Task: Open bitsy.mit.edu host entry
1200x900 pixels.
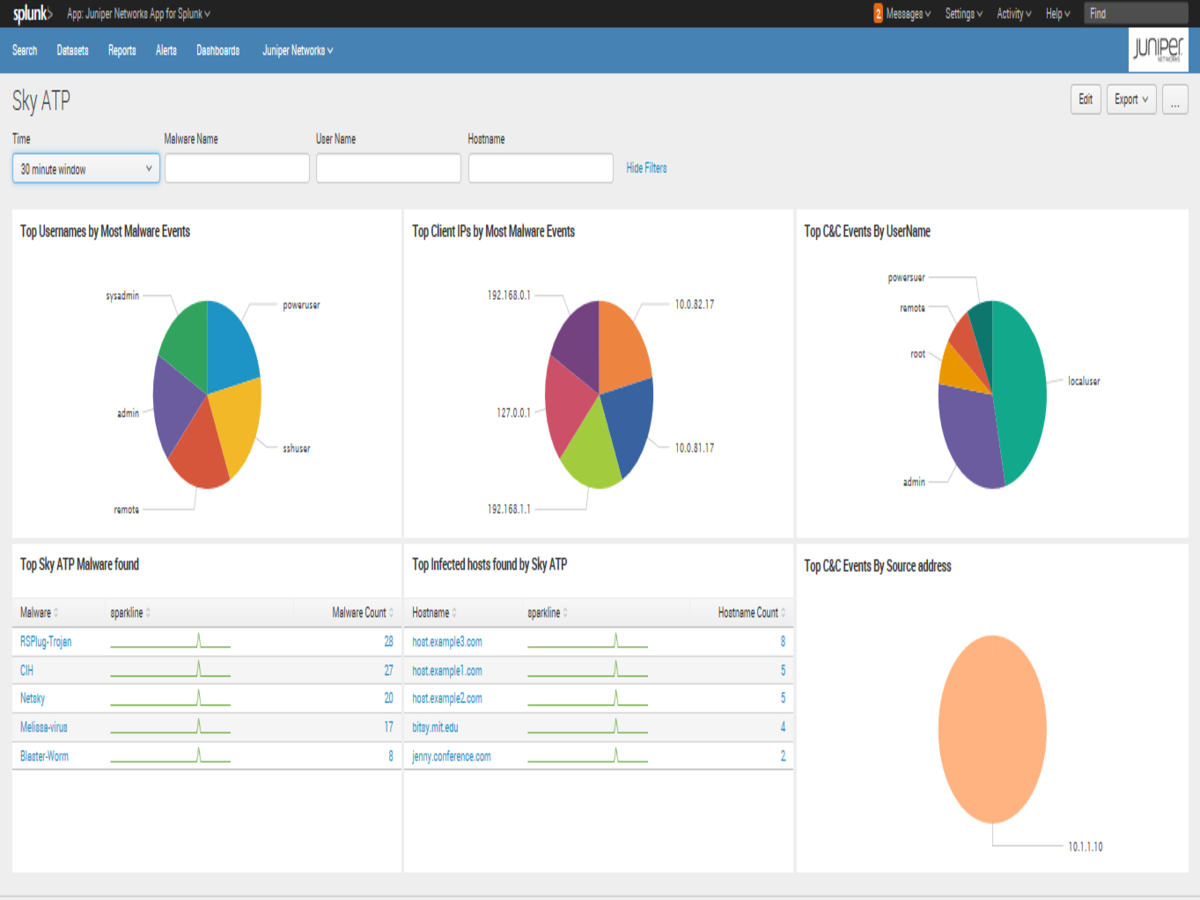Action: pos(435,727)
